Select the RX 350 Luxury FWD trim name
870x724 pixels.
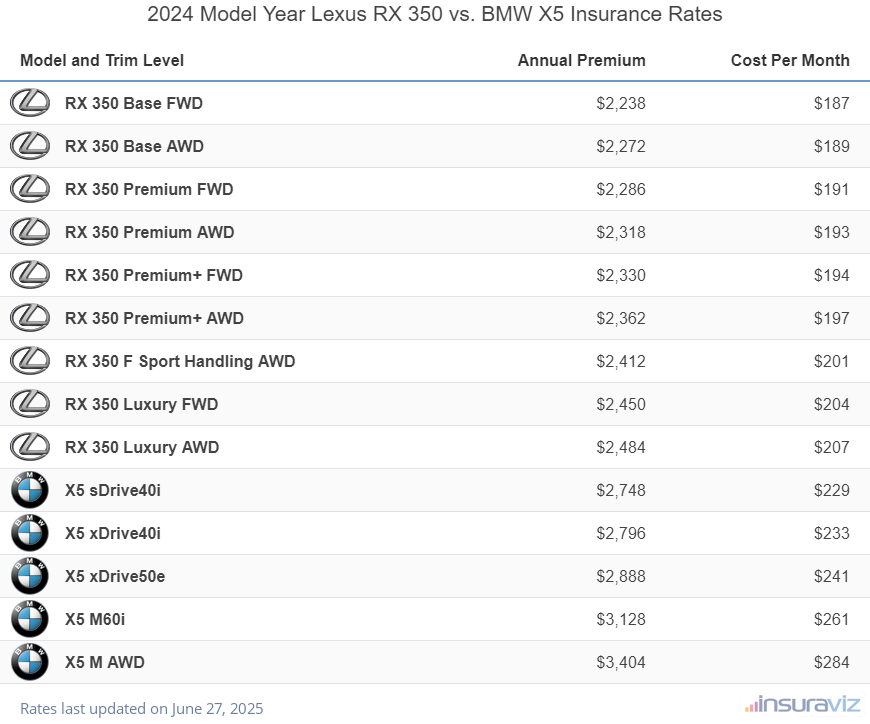(141, 404)
